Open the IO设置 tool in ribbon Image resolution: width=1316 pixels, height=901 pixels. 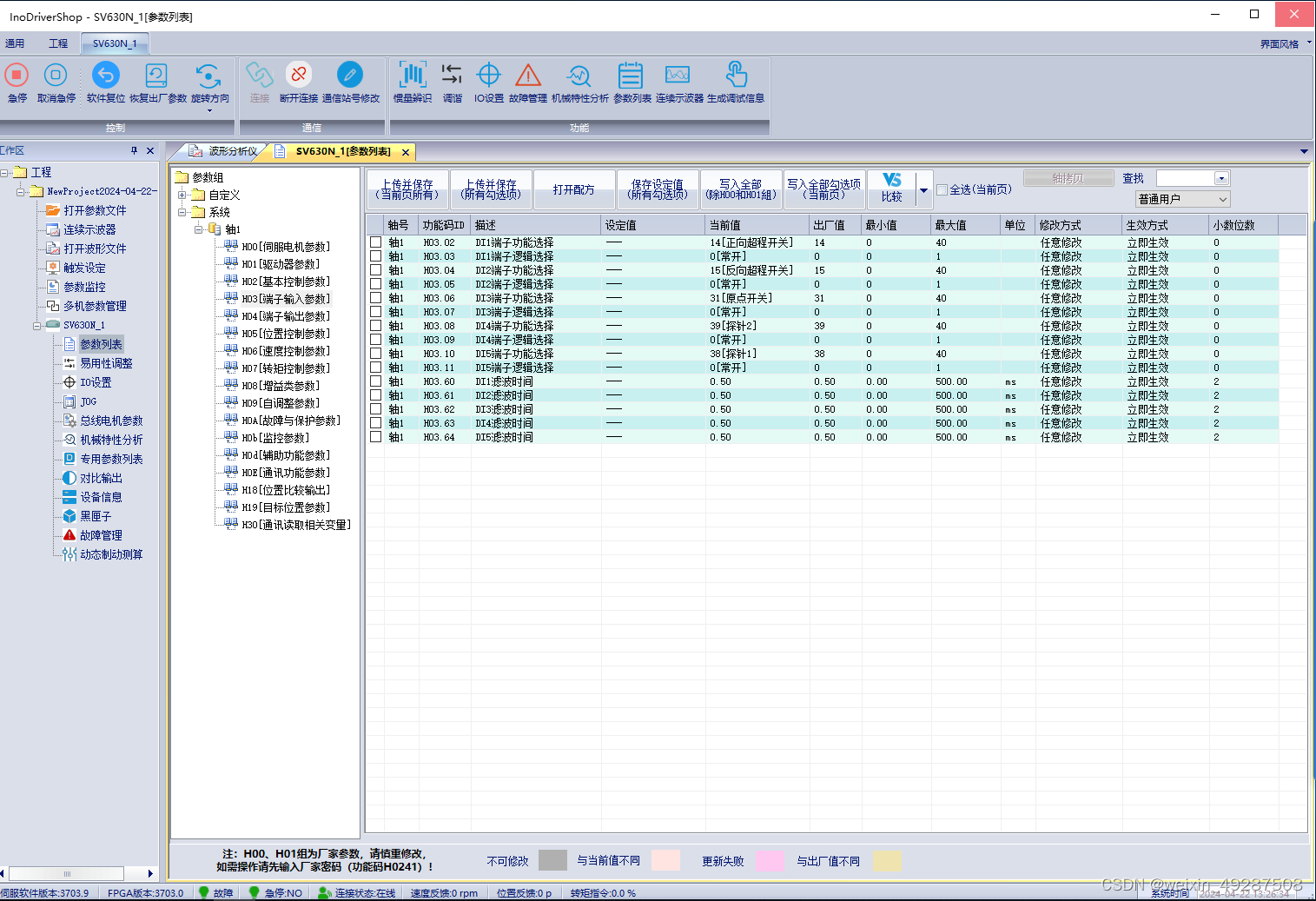(489, 75)
